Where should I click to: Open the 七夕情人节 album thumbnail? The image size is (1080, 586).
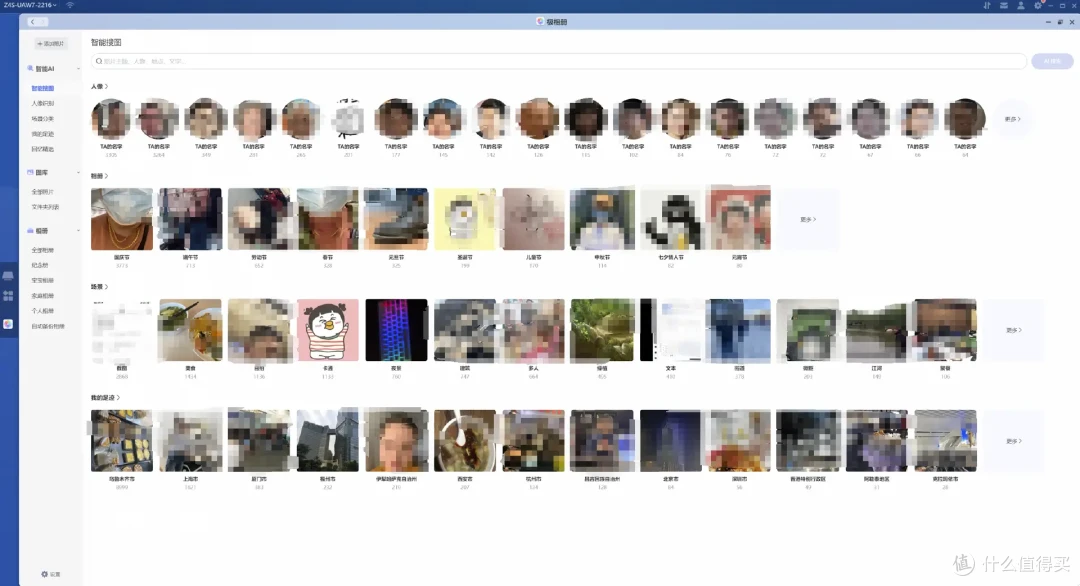[671, 219]
